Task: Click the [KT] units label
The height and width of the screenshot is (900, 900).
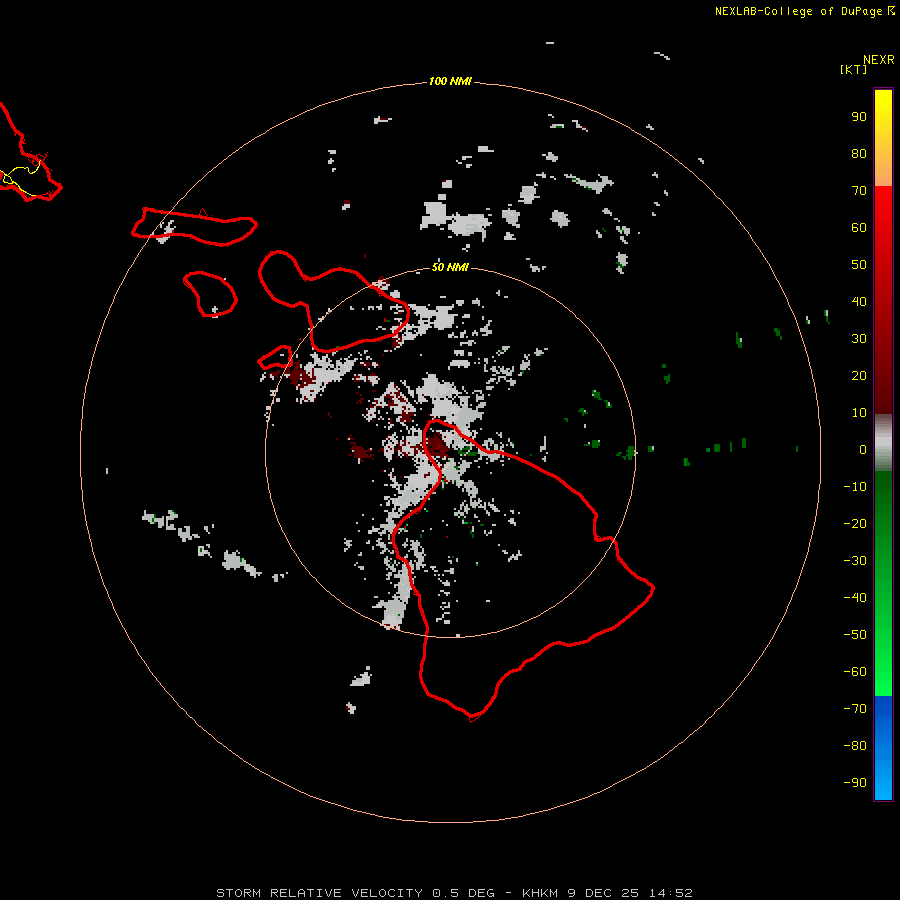Action: 853,69
